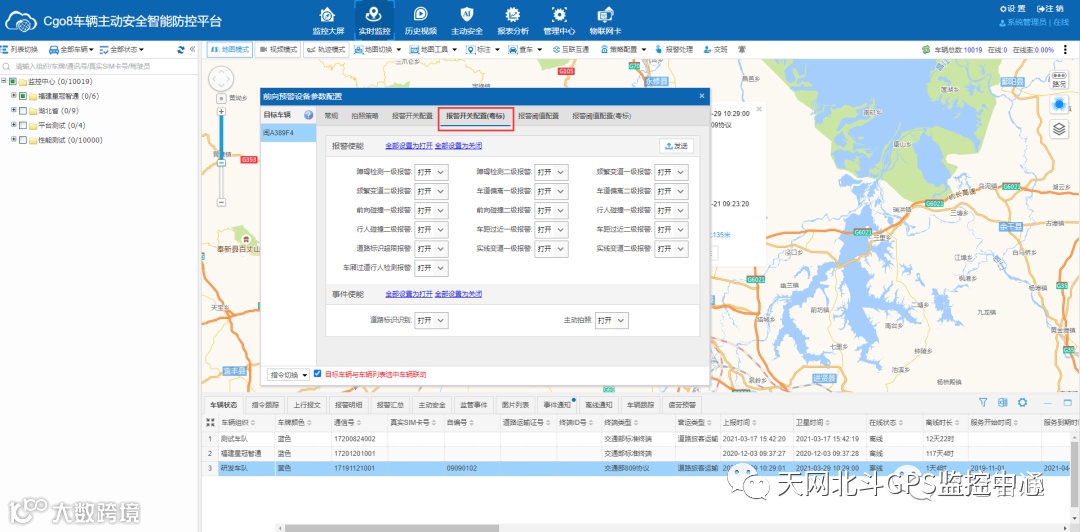Toggle the 监控中心 checkbox
Image resolution: width=1080 pixels, height=532 pixels.
coord(13,81)
